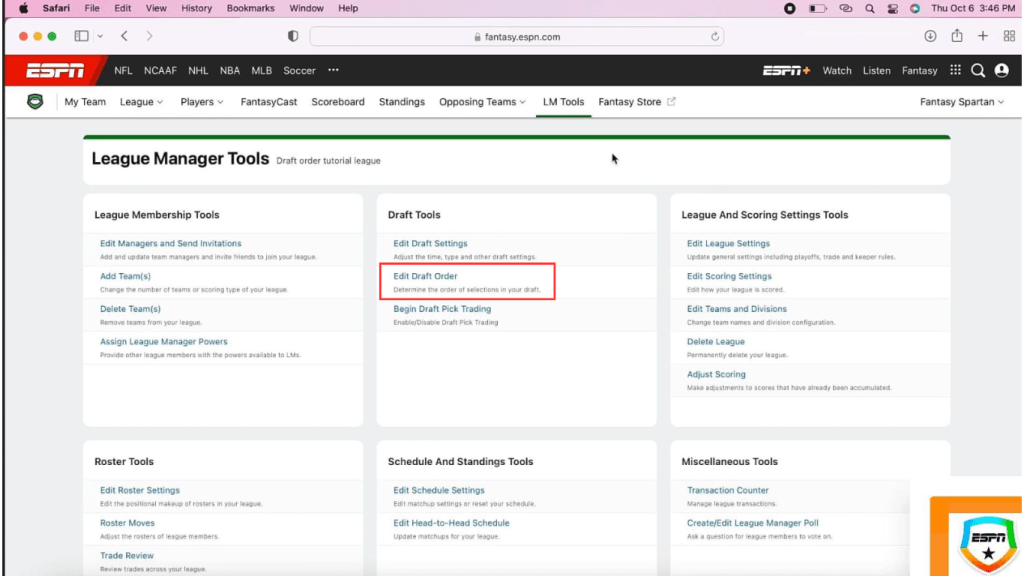Viewport: 1024px width, 576px height.
Task: Click the fantasy team shield logo
Action: tap(35, 101)
